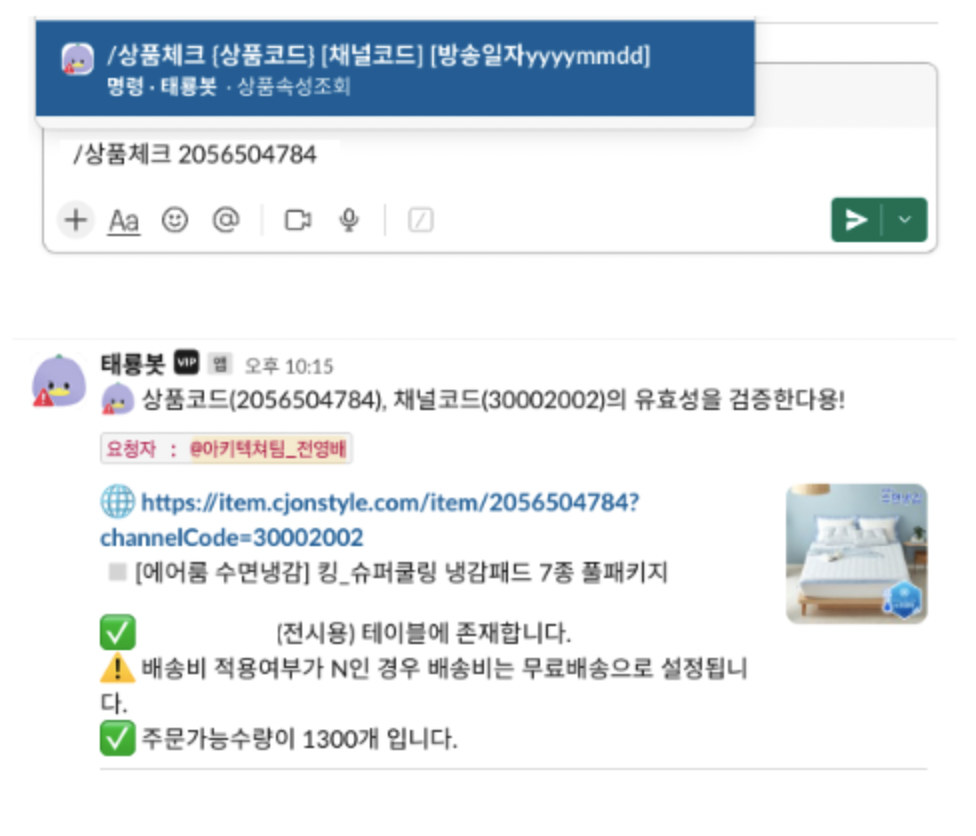
Task: Select the /상품체크 command suggestion
Action: (x=395, y=68)
